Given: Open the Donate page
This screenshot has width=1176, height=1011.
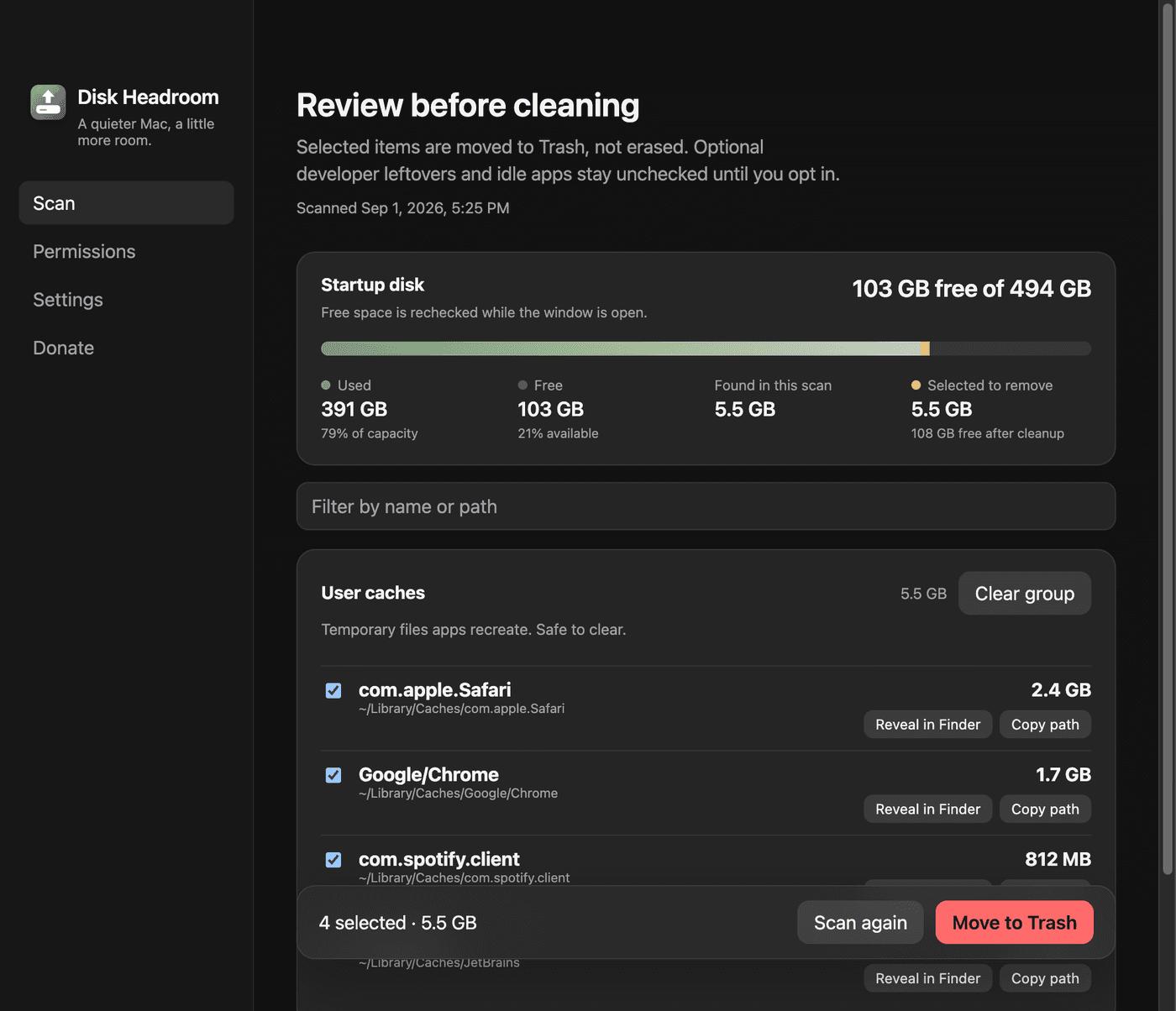Looking at the screenshot, I should (x=126, y=348).
